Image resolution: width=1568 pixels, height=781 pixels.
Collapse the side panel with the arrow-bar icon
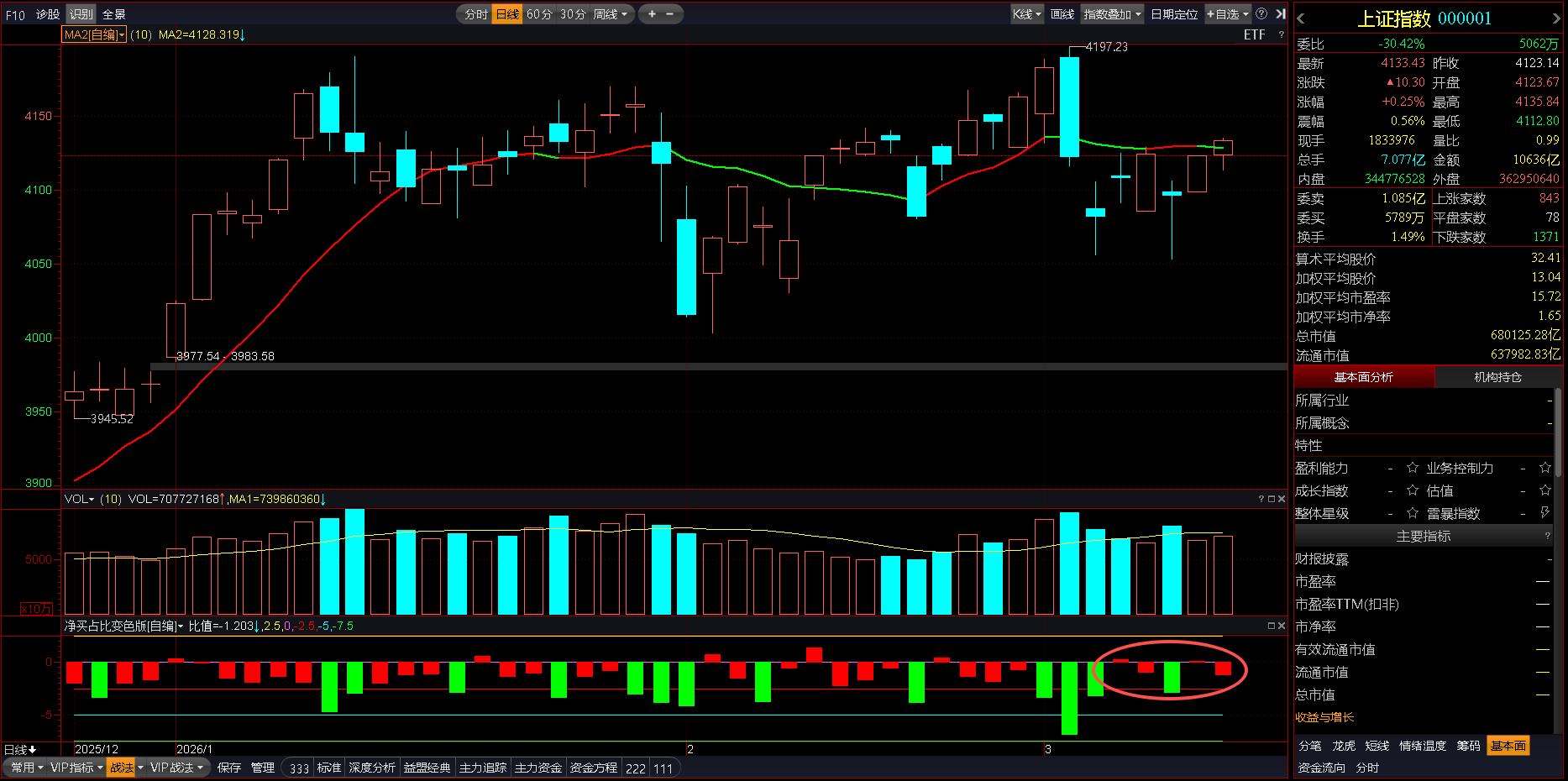(1280, 14)
